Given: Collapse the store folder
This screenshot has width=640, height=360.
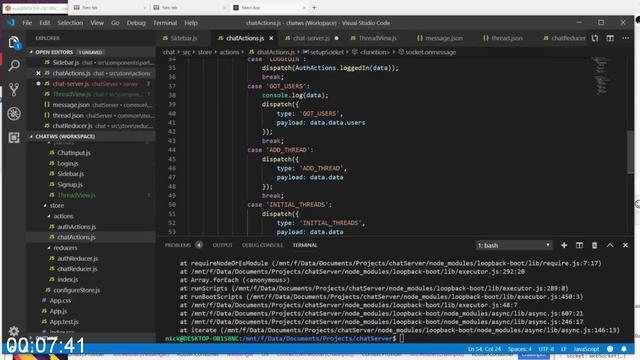Looking at the screenshot, I should point(45,205).
